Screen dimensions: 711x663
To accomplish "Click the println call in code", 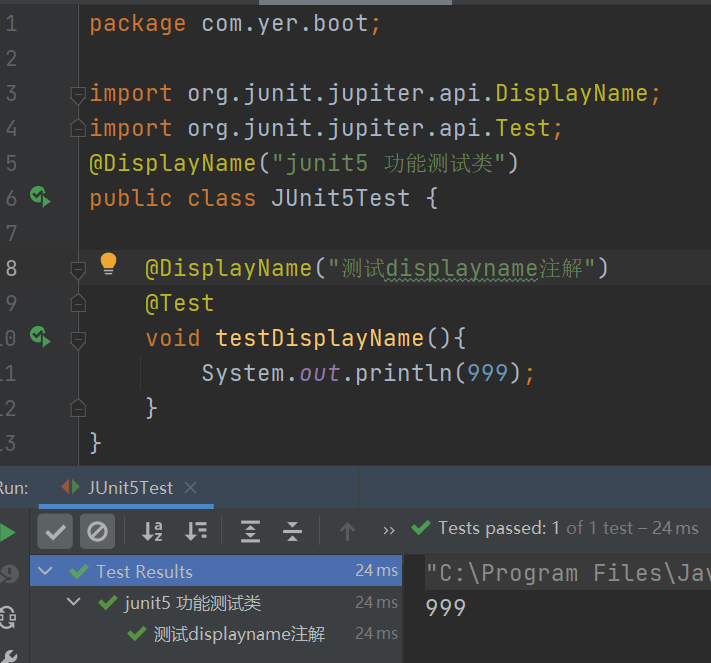I will click(x=404, y=373).
